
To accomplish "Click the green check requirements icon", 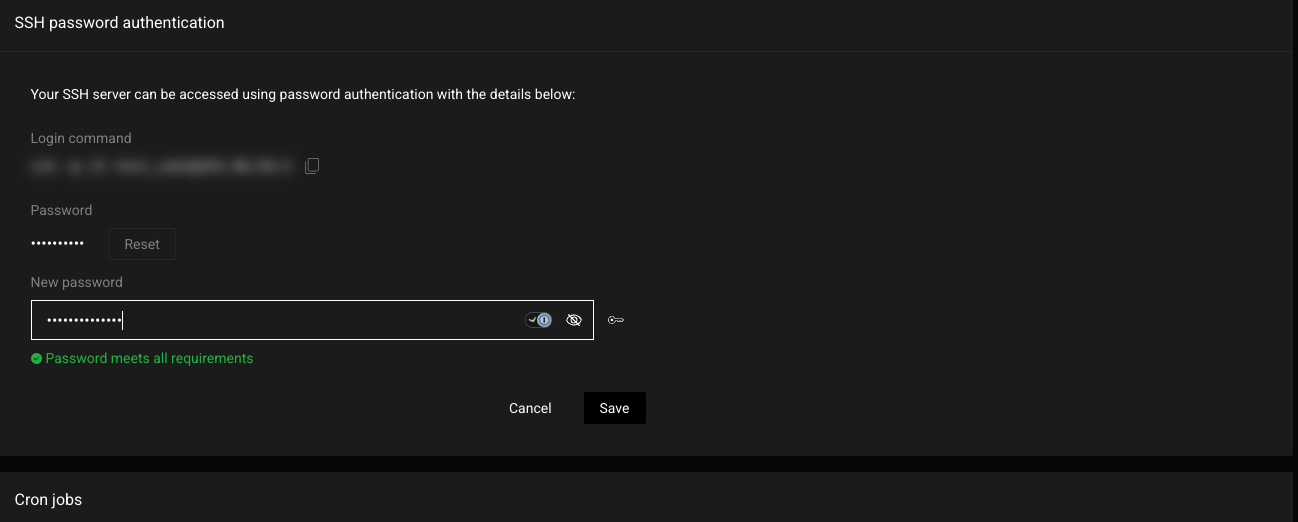I will [x=36, y=358].
